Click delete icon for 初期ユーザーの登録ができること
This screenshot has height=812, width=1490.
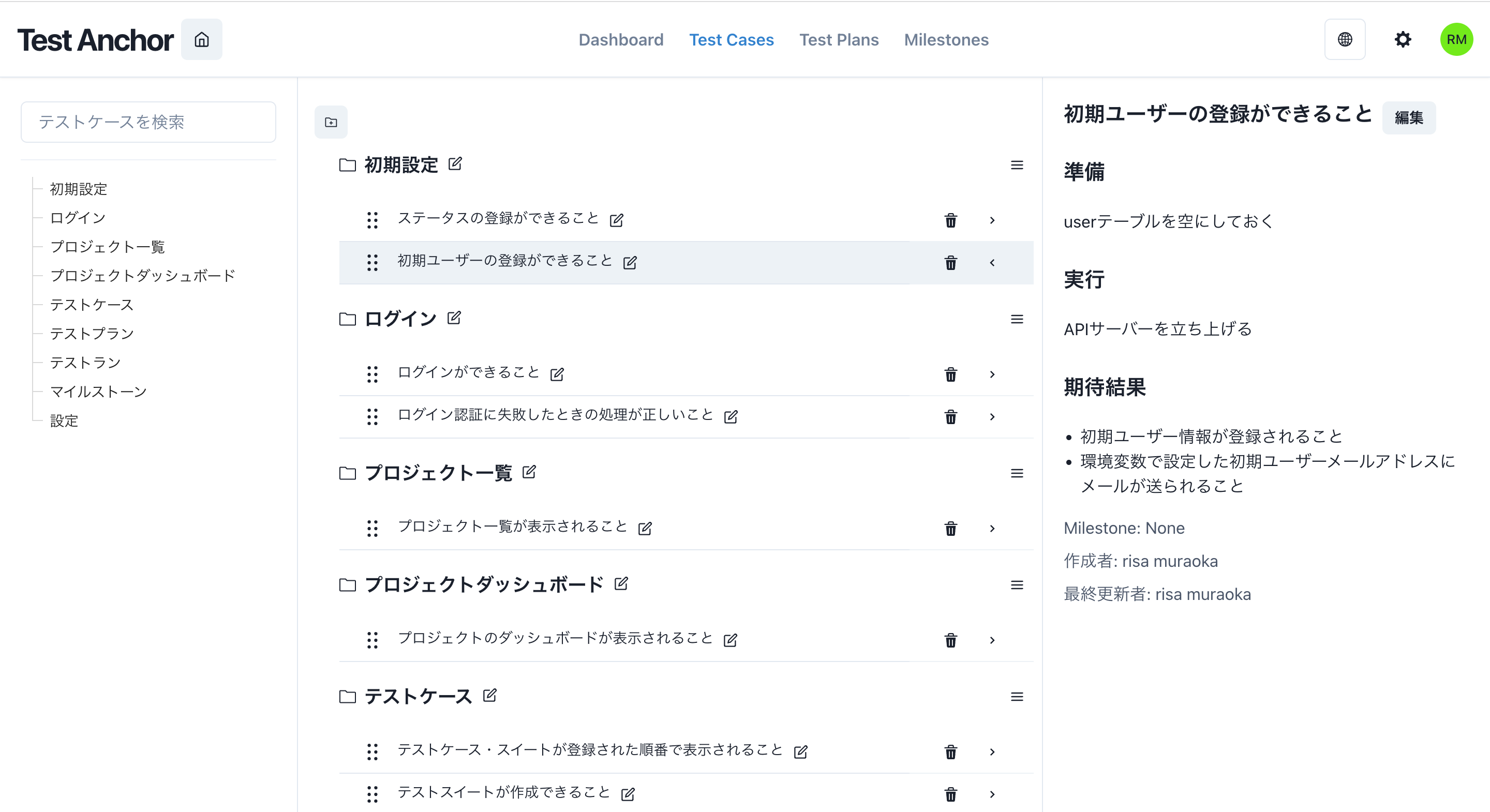pos(950,261)
